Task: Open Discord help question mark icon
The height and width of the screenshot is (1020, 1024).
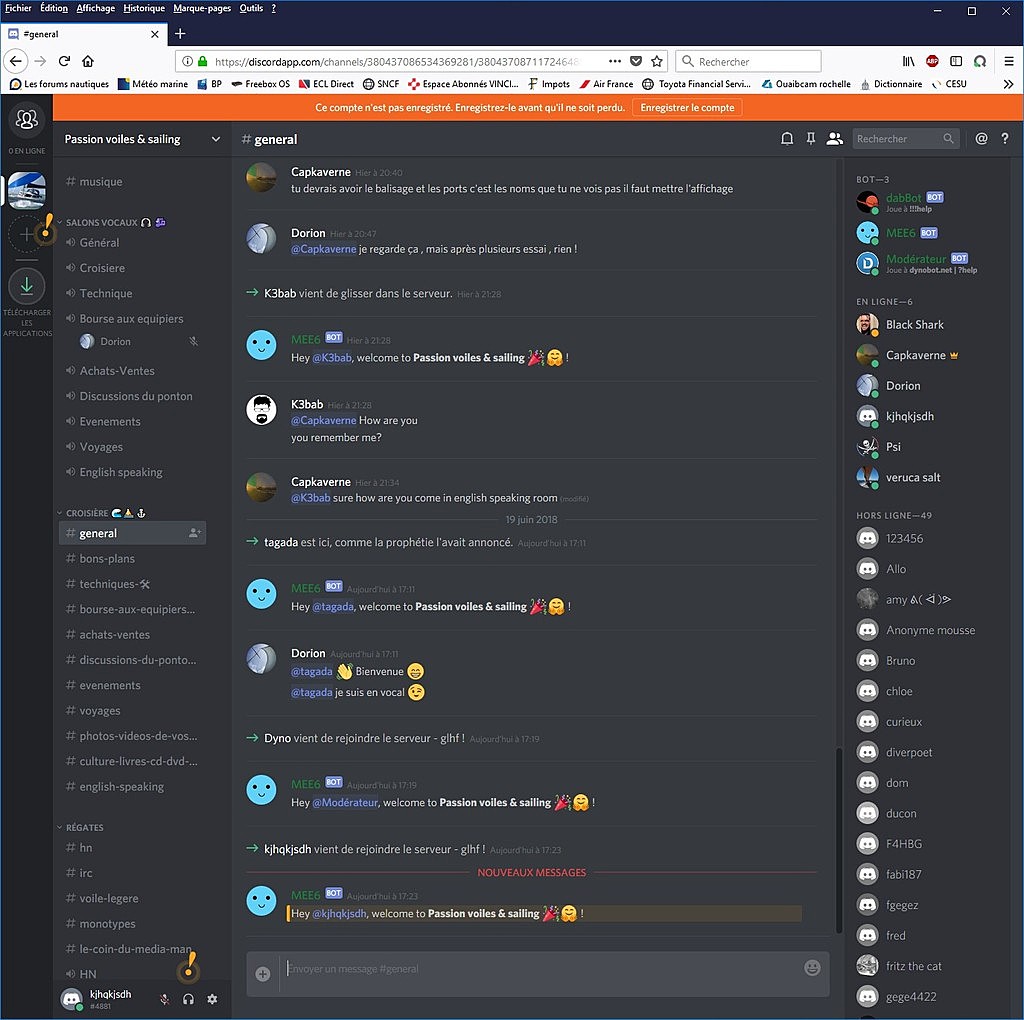Action: pyautogui.click(x=1004, y=138)
